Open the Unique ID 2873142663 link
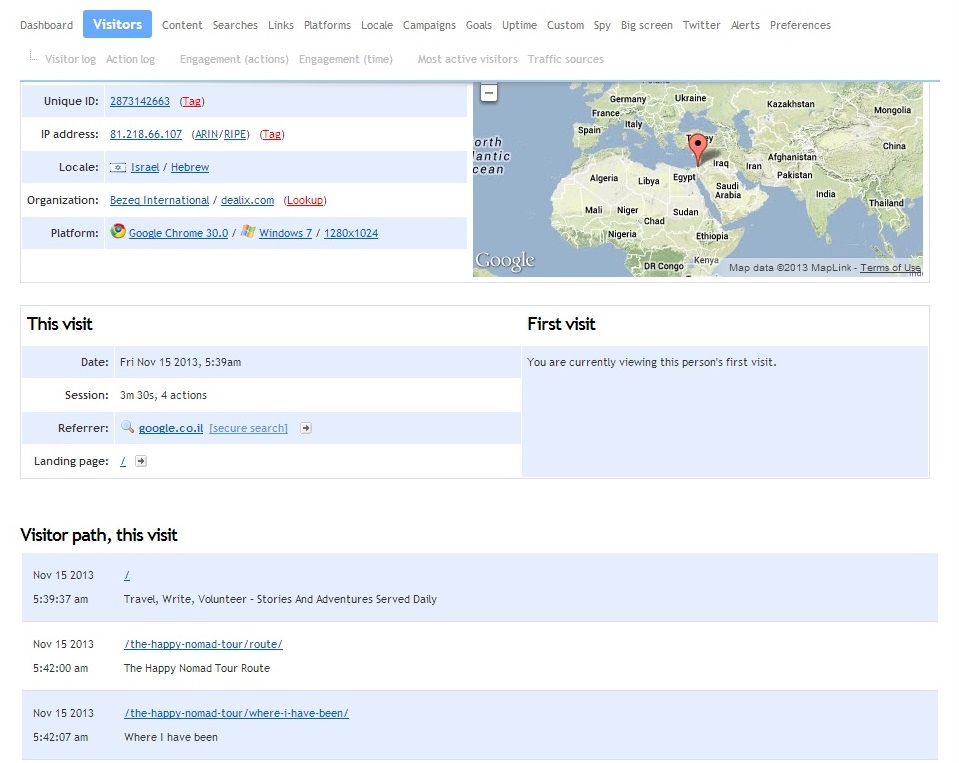The width and height of the screenshot is (959, 763). 140,101
